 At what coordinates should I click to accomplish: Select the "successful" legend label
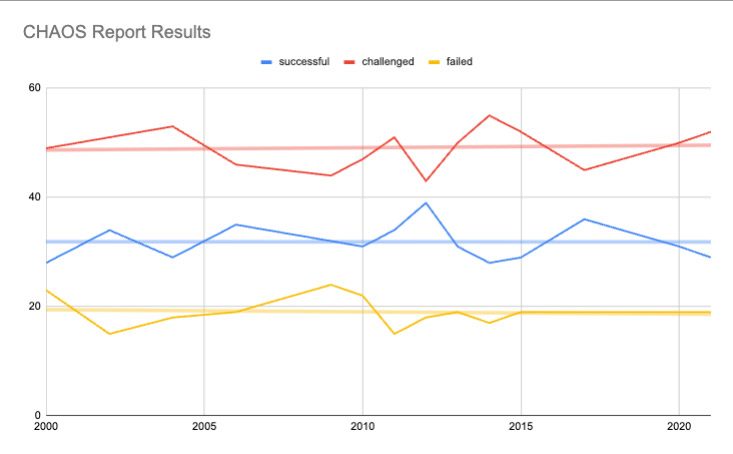click(x=304, y=62)
